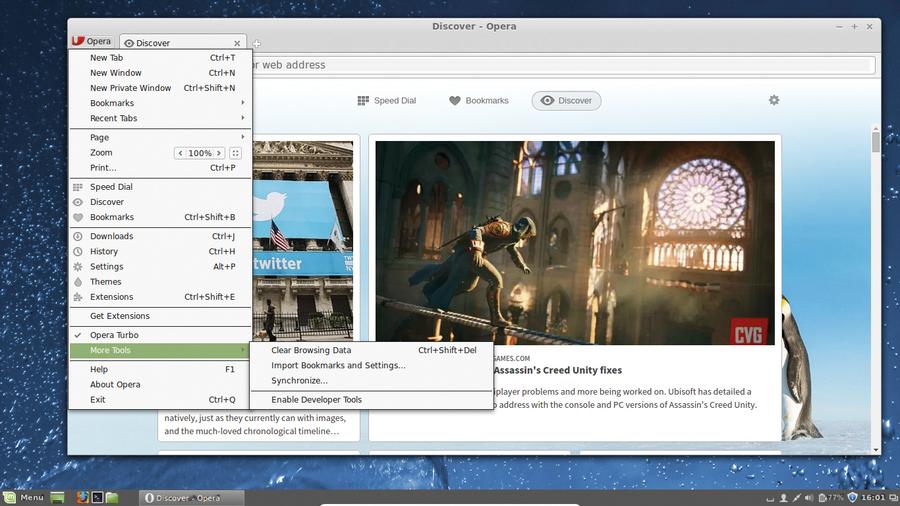Click the 100% zoom value
This screenshot has width=900, height=506.
click(x=200, y=153)
